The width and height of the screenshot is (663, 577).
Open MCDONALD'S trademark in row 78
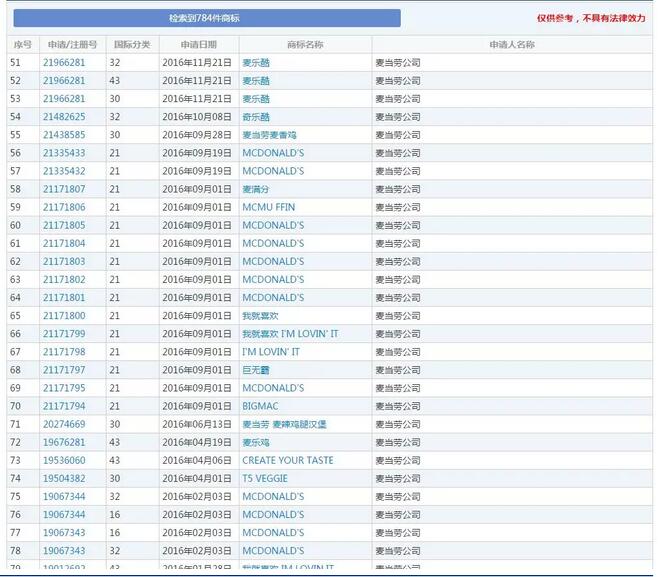(273, 551)
